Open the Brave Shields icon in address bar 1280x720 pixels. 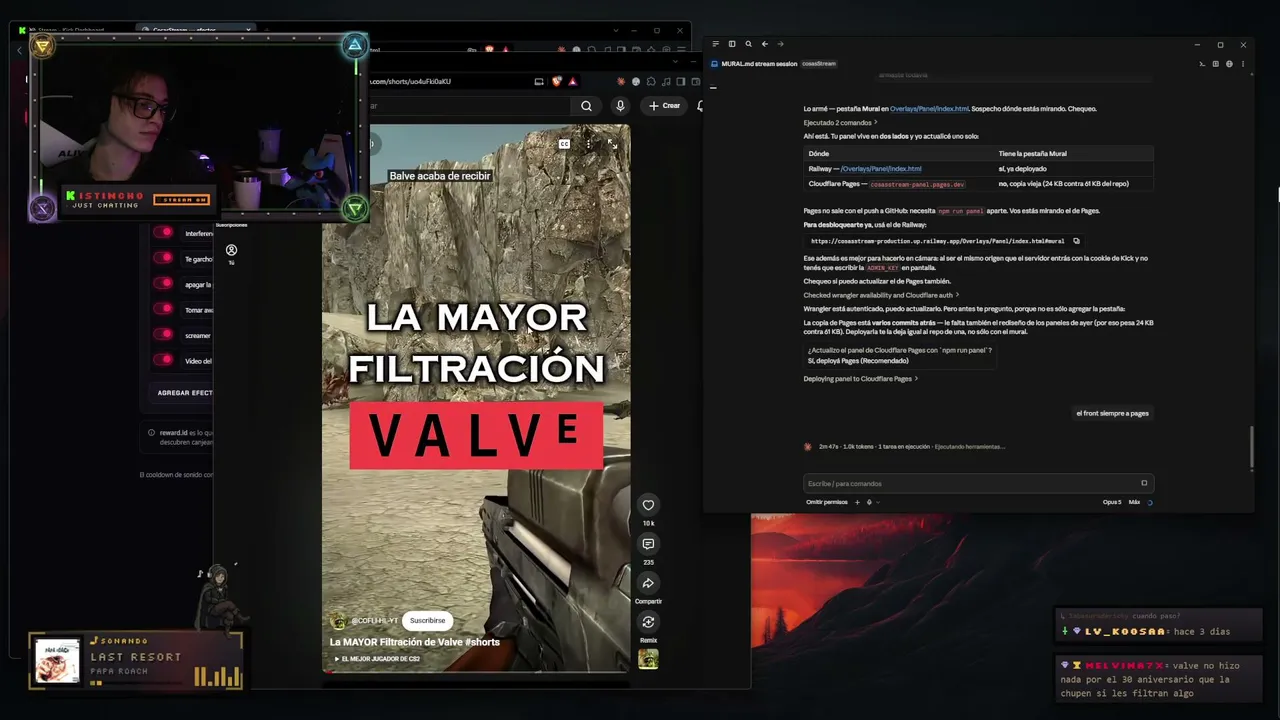coord(557,82)
